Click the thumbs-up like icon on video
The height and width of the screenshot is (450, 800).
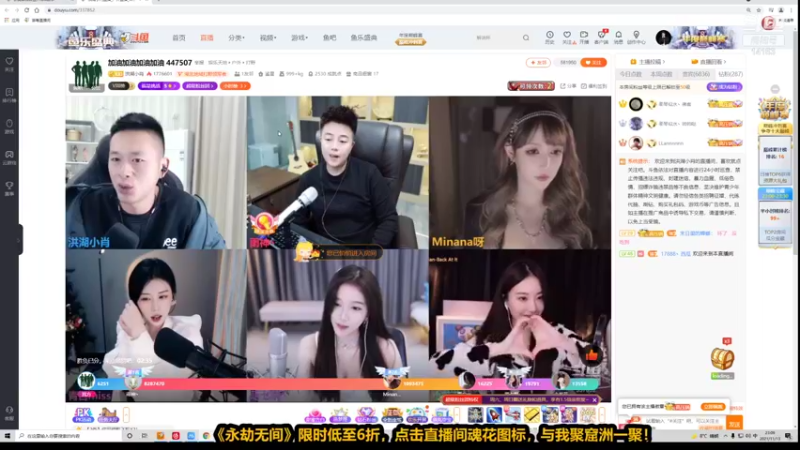pos(592,355)
